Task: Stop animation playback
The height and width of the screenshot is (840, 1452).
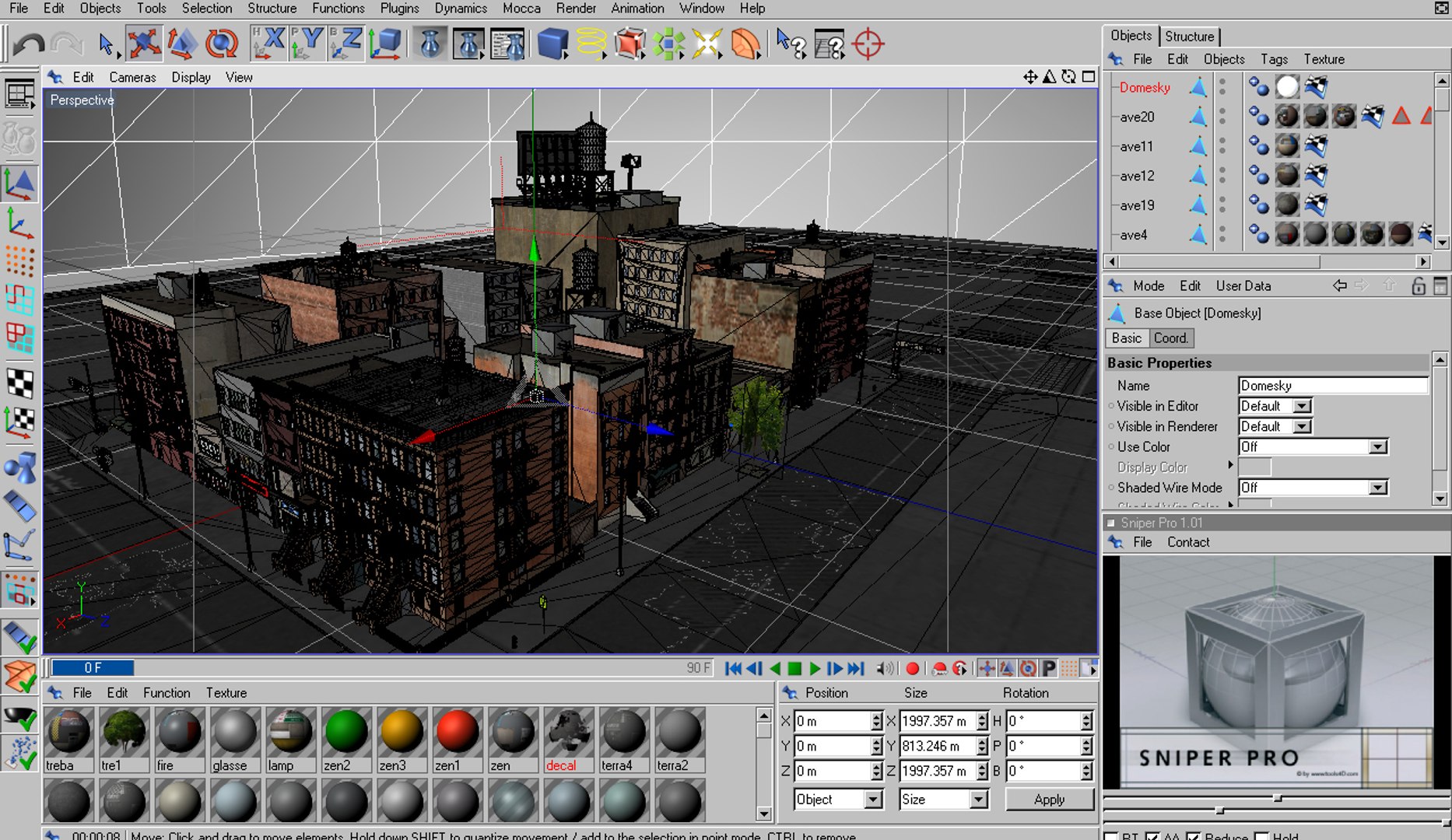Action: (794, 668)
